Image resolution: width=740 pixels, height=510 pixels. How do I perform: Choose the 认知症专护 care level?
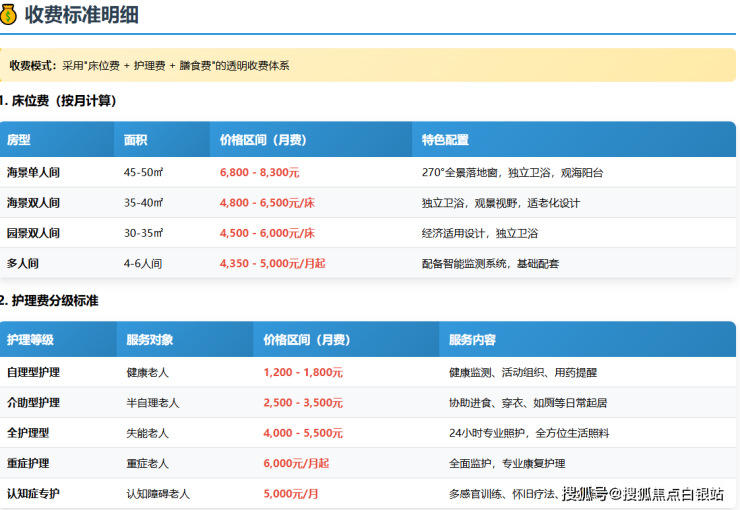point(33,493)
